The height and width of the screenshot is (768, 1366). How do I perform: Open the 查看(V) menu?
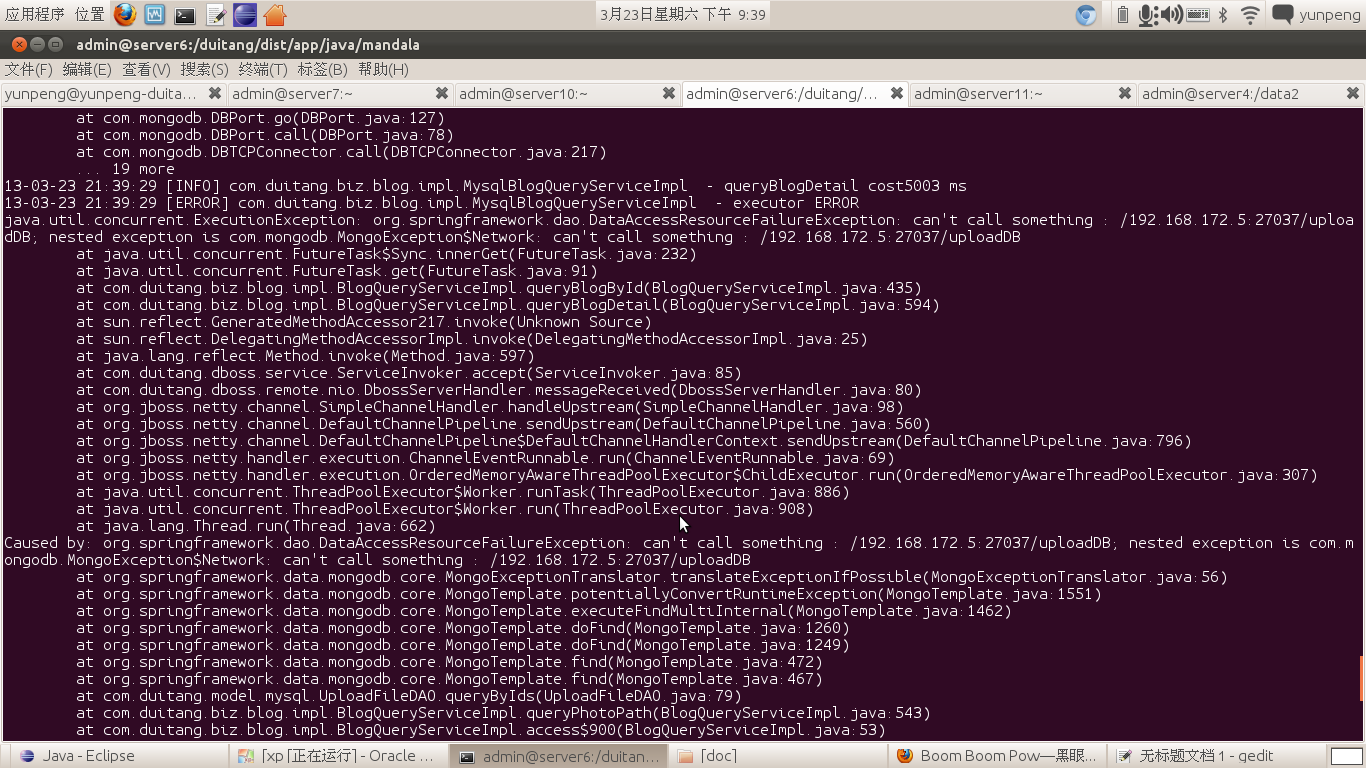click(x=146, y=69)
